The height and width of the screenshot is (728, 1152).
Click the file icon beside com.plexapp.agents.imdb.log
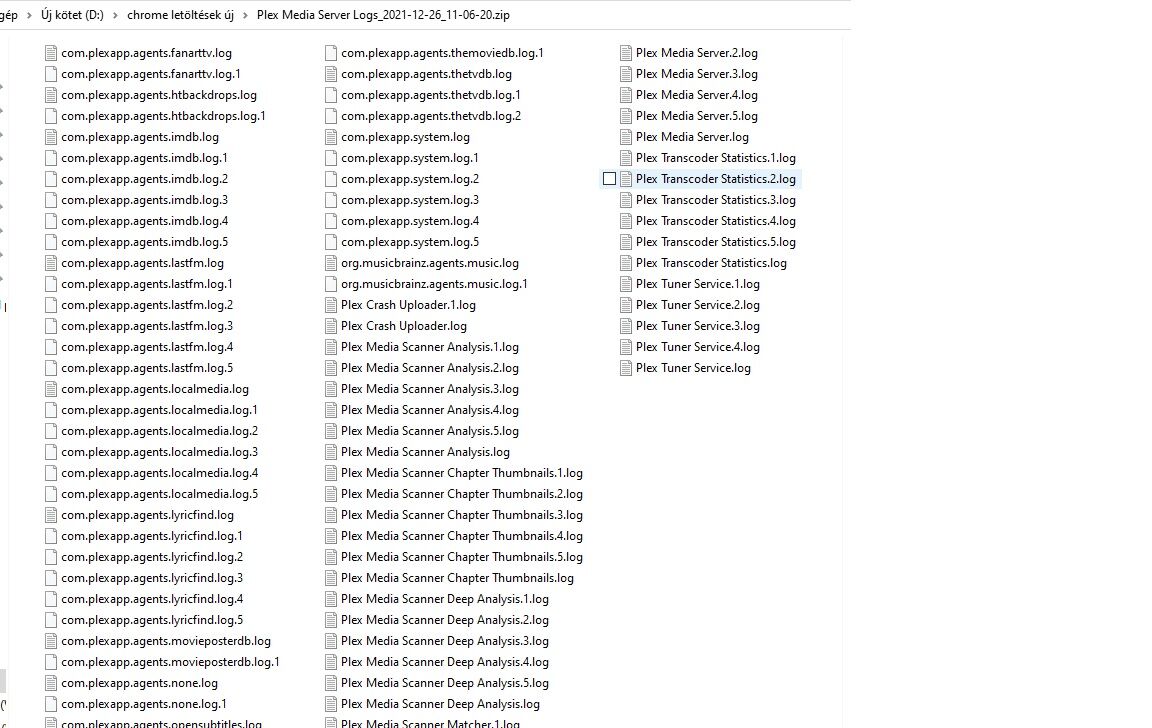click(x=51, y=137)
